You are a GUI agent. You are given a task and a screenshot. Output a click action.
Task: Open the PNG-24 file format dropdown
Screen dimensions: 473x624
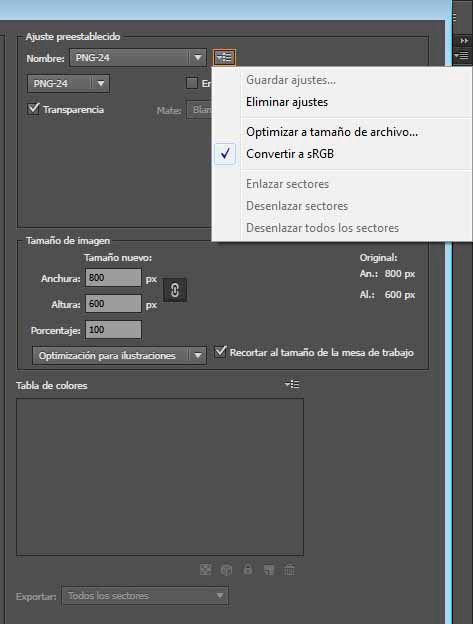[x=68, y=84]
